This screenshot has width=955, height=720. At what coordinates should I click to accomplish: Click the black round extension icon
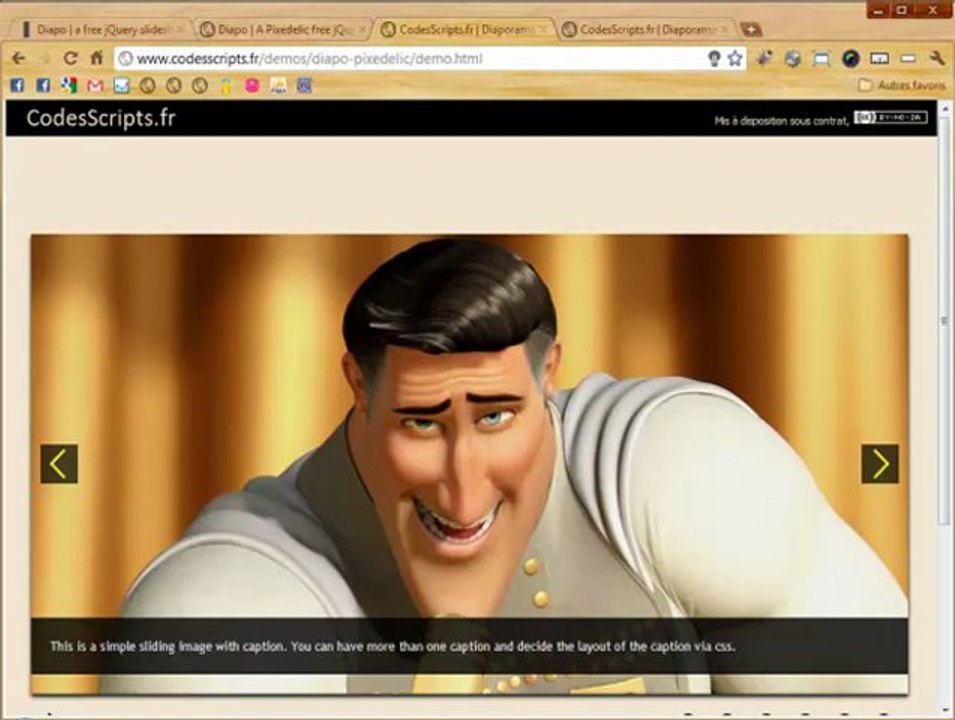point(850,58)
